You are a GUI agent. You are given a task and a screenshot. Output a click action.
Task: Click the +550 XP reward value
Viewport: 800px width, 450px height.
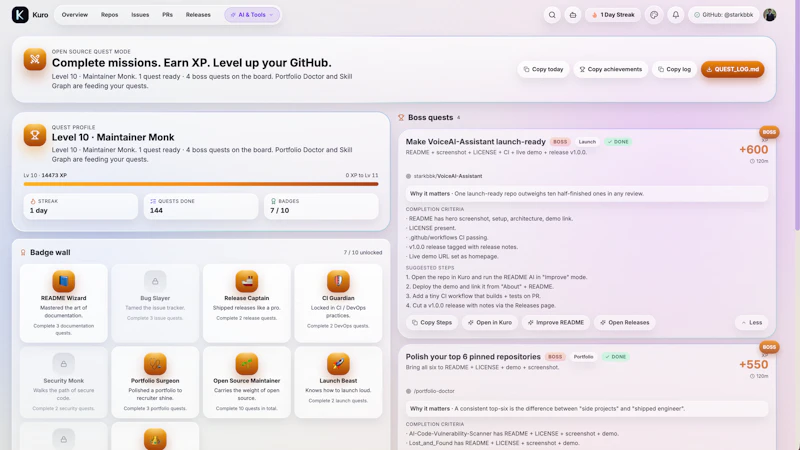(754, 365)
